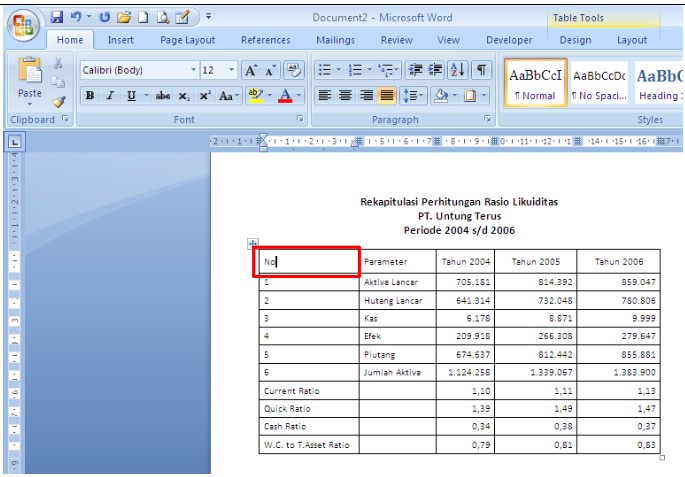
Task: Apply the No Spacing style
Action: [599, 83]
